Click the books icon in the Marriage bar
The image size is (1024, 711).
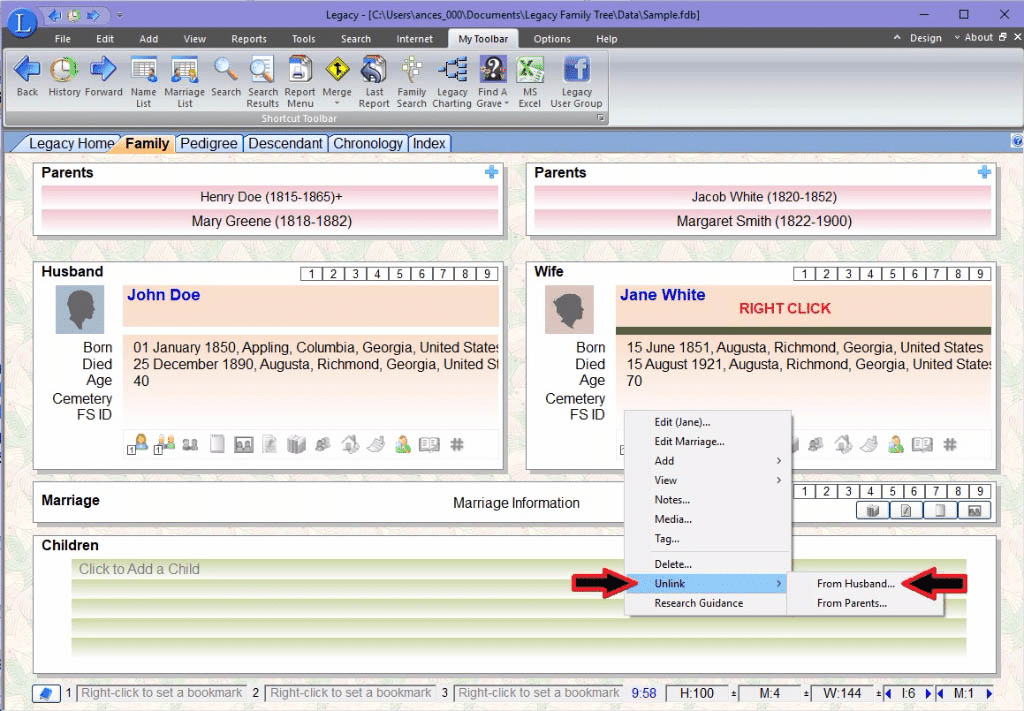point(872,511)
